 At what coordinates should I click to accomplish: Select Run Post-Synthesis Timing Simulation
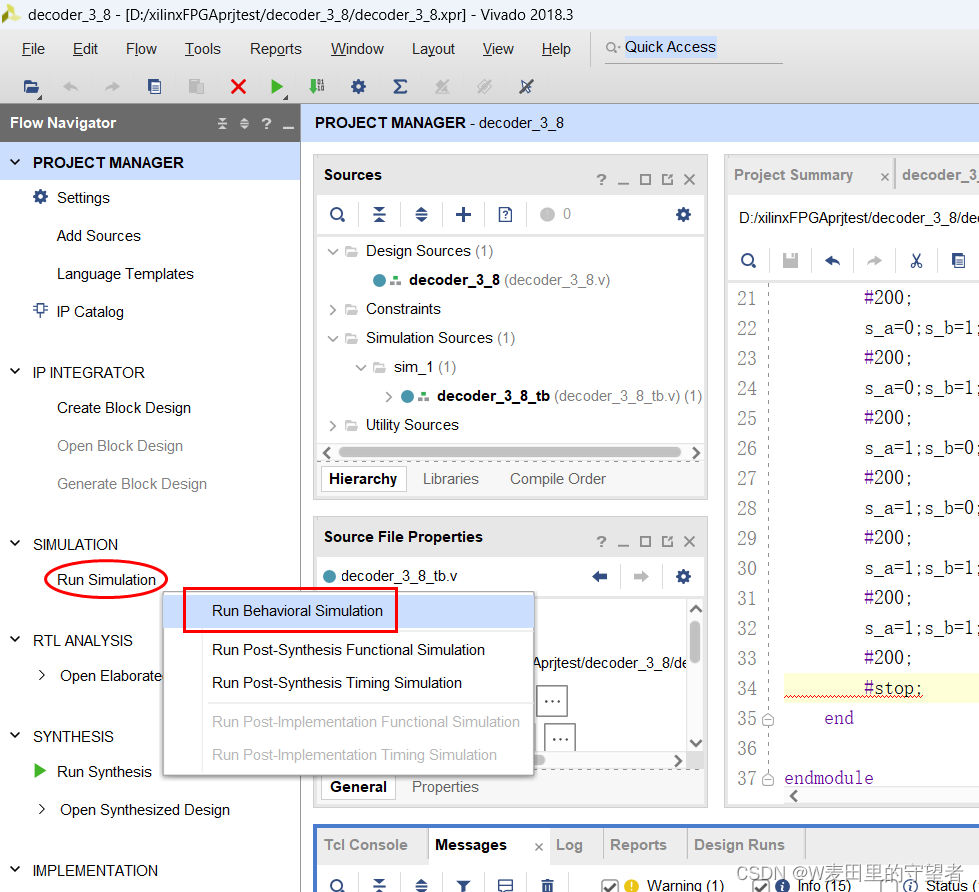pyautogui.click(x=349, y=683)
